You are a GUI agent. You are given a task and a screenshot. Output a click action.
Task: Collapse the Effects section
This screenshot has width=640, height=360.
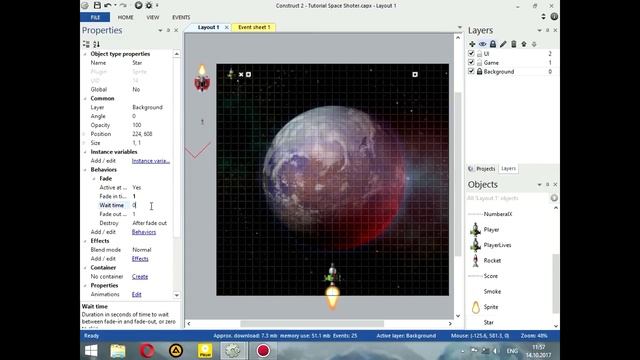click(x=85, y=241)
